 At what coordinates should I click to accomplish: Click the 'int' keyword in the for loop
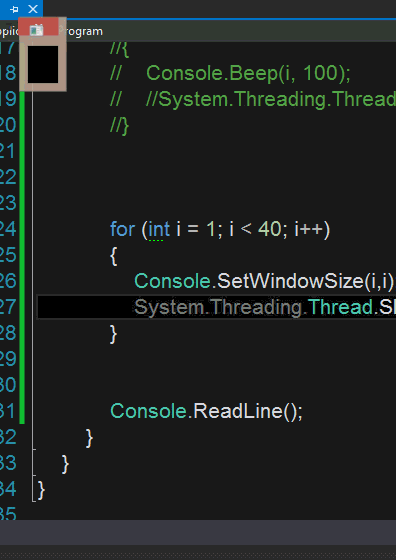pyautogui.click(x=159, y=229)
